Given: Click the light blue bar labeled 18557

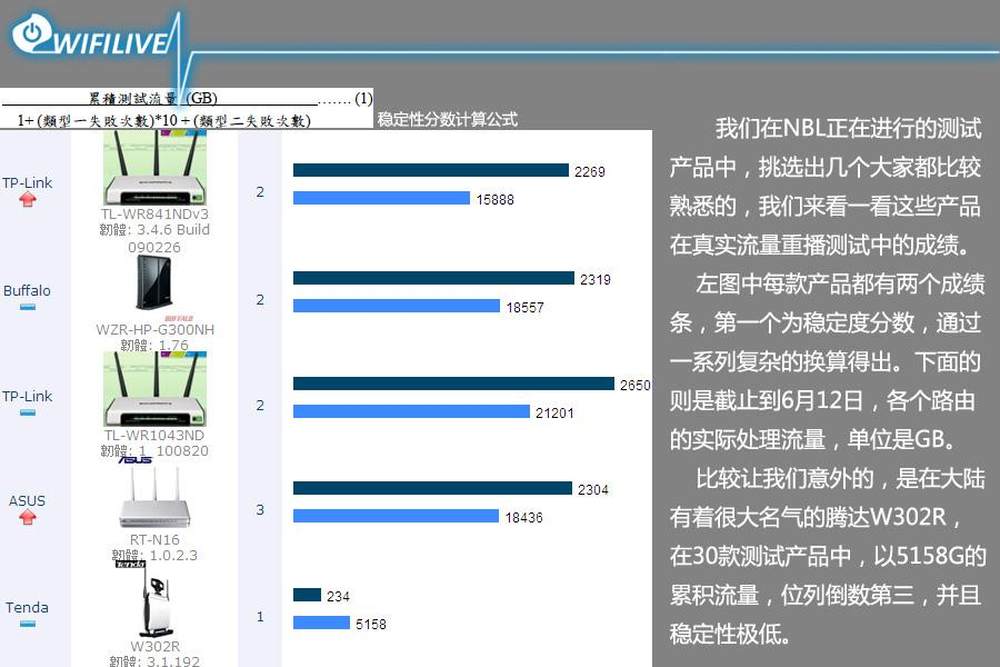Looking at the screenshot, I should click(x=397, y=306).
